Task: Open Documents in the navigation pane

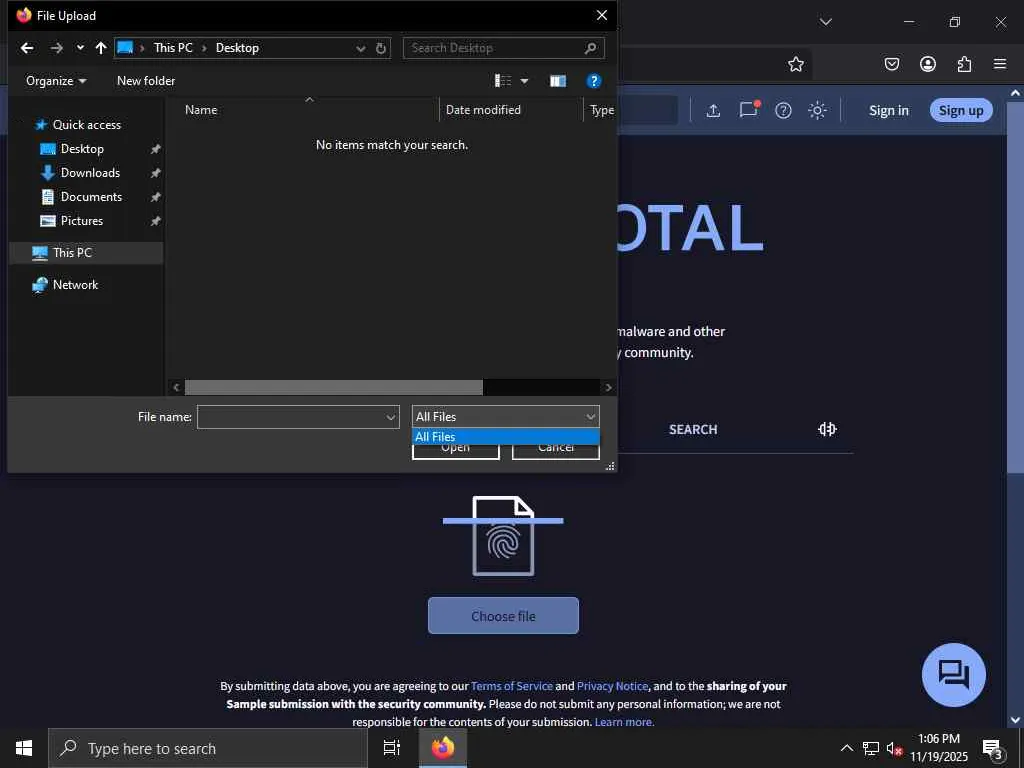Action: point(91,197)
